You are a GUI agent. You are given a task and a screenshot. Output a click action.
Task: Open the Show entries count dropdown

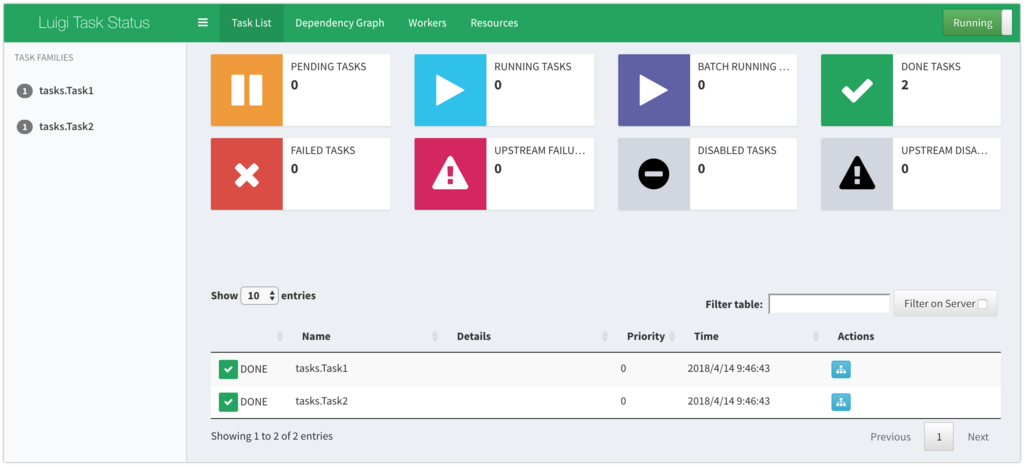click(260, 296)
